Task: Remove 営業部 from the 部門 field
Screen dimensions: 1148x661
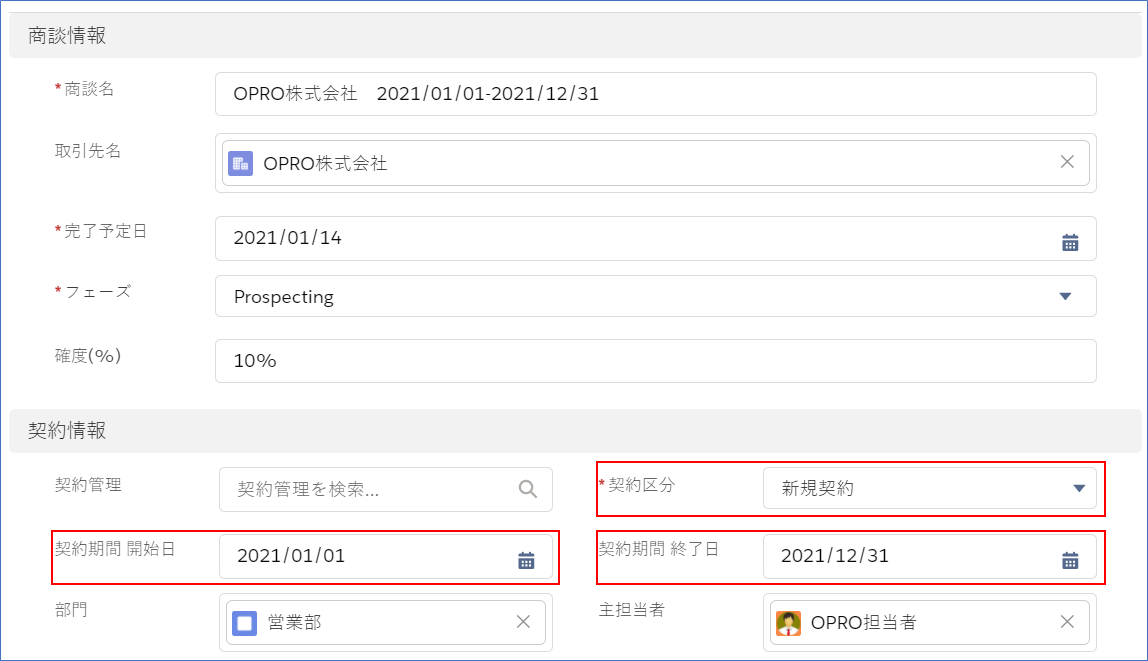Action: tap(523, 622)
